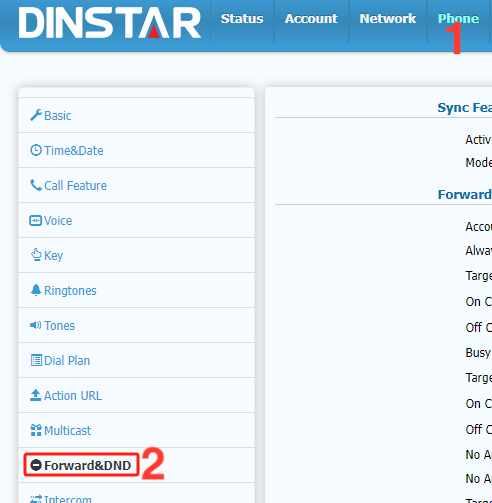Open the Network tab
This screenshot has width=492, height=503.
(388, 19)
